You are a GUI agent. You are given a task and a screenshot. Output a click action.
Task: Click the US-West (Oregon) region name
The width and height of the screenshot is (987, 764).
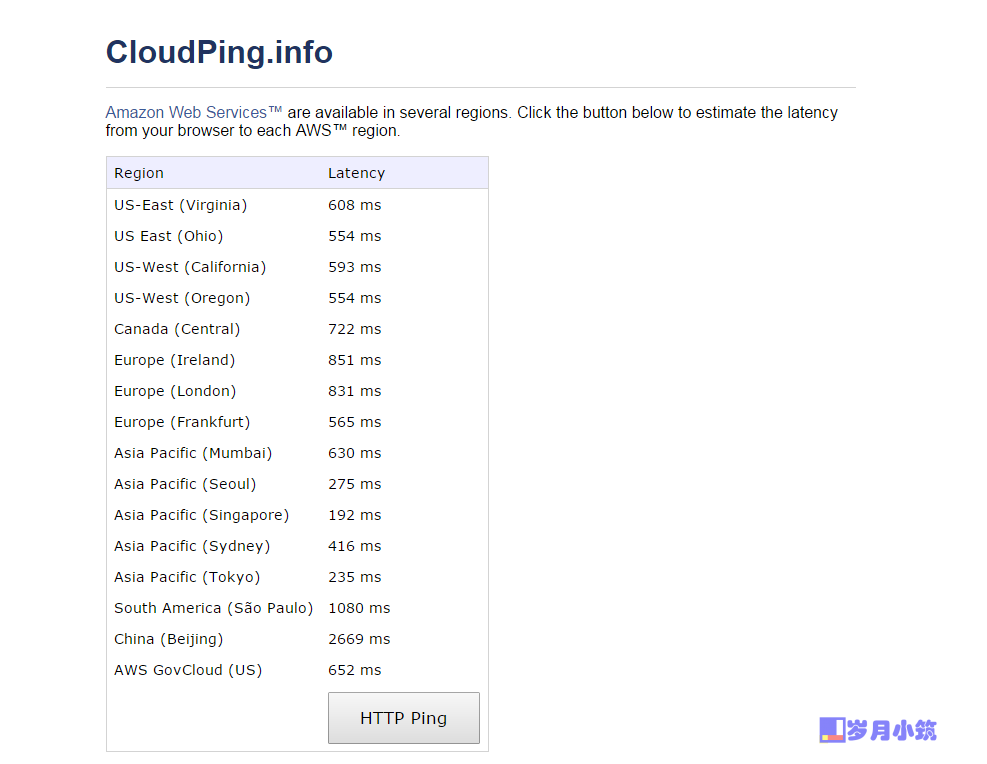(x=182, y=298)
